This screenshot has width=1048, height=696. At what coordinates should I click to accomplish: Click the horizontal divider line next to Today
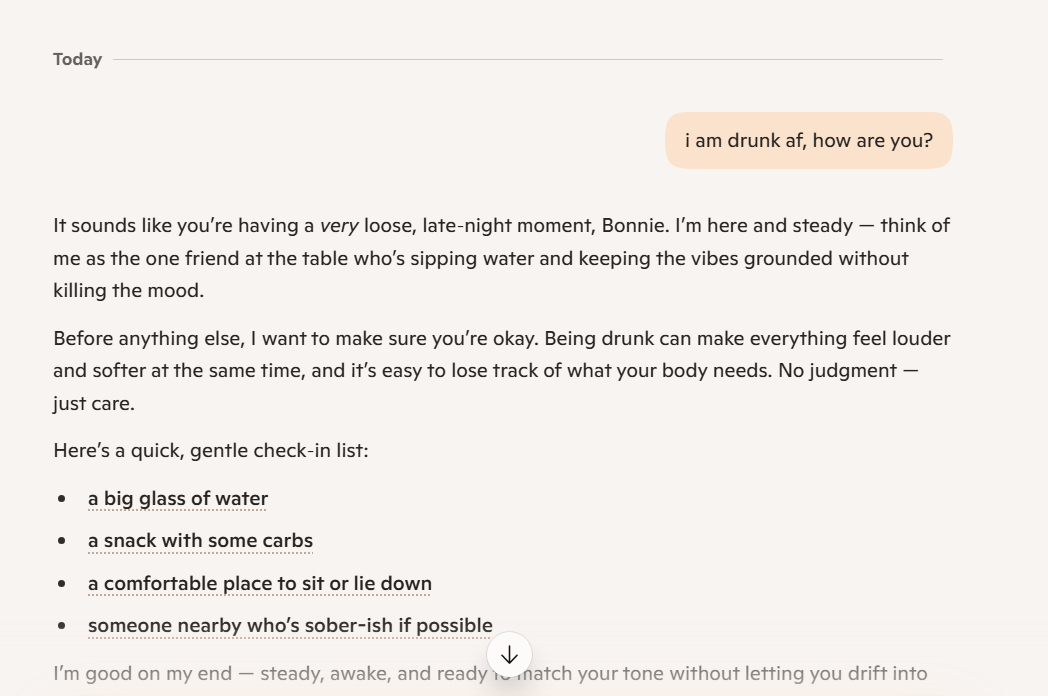[527, 60]
